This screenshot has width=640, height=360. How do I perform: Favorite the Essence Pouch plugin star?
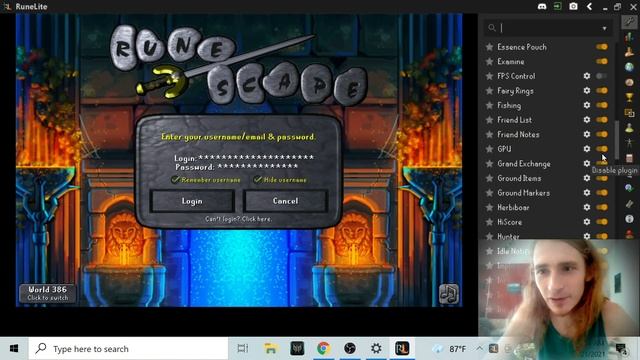(489, 47)
